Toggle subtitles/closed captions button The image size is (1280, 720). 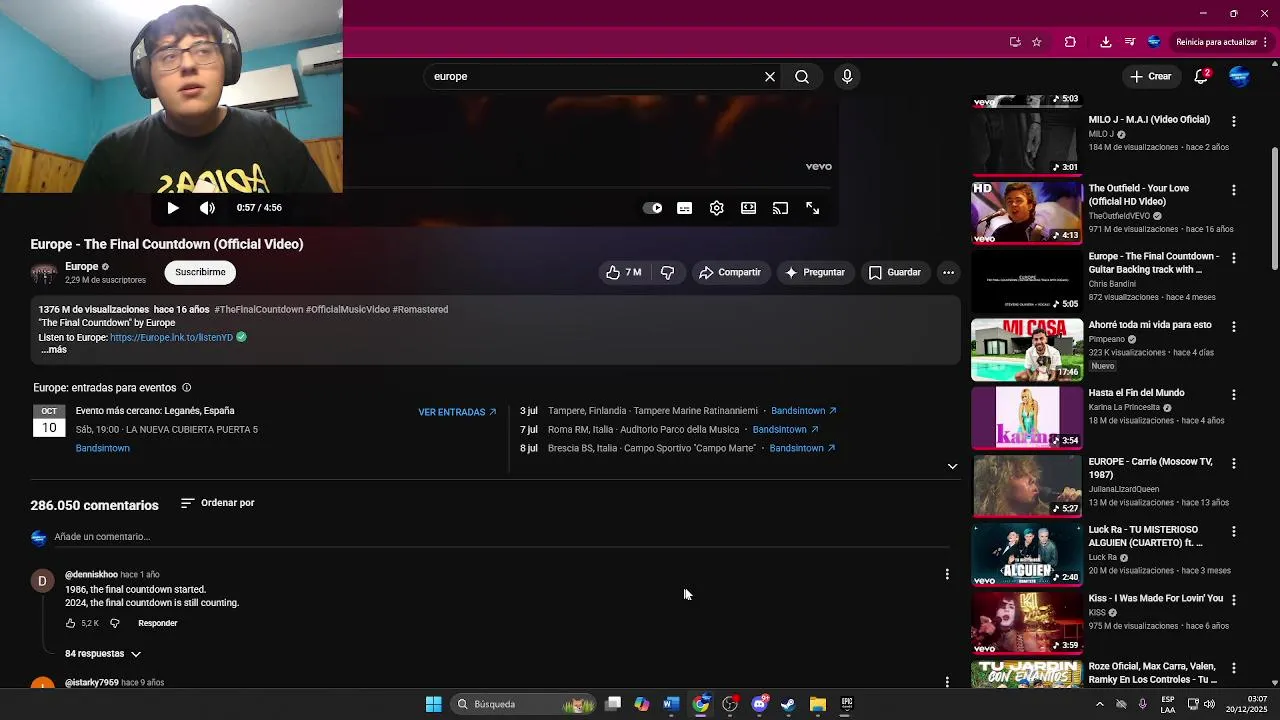pos(684,208)
